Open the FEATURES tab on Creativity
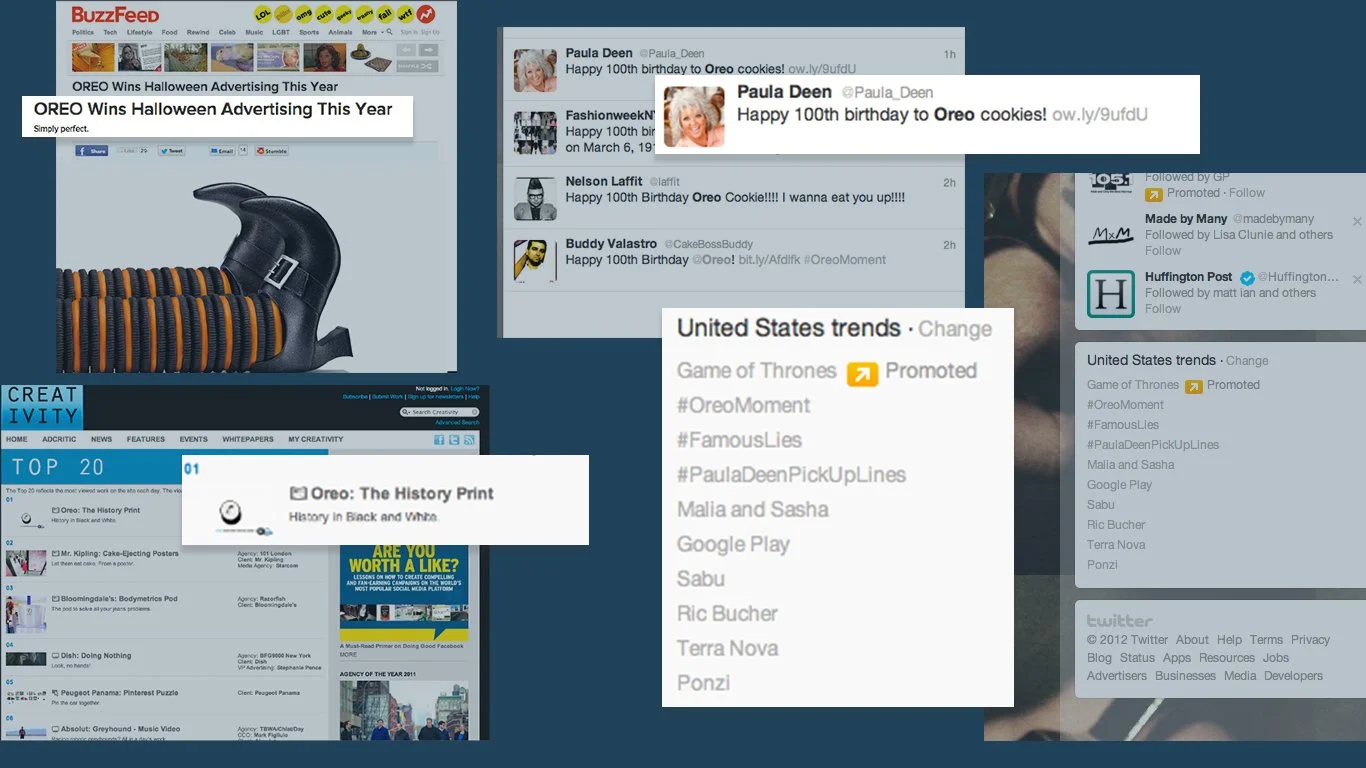 coord(146,439)
